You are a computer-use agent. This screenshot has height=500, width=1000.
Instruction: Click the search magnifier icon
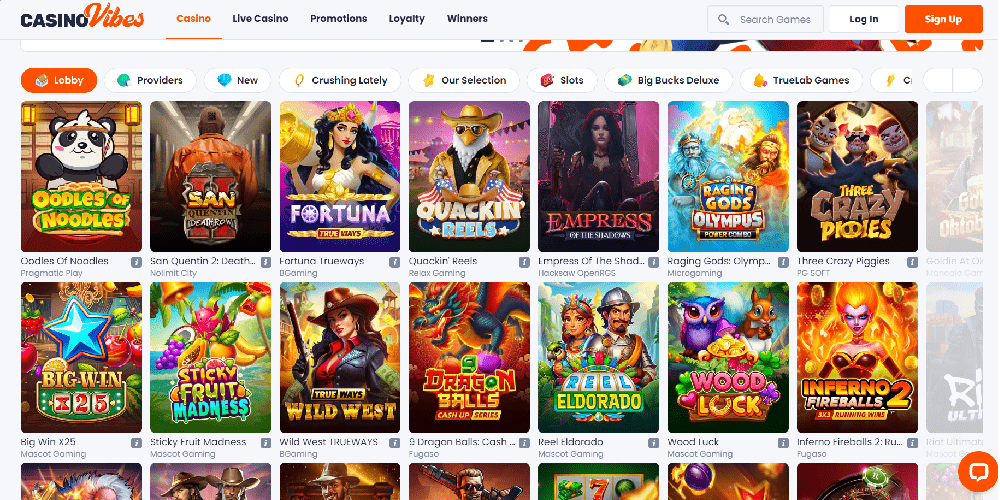click(723, 19)
